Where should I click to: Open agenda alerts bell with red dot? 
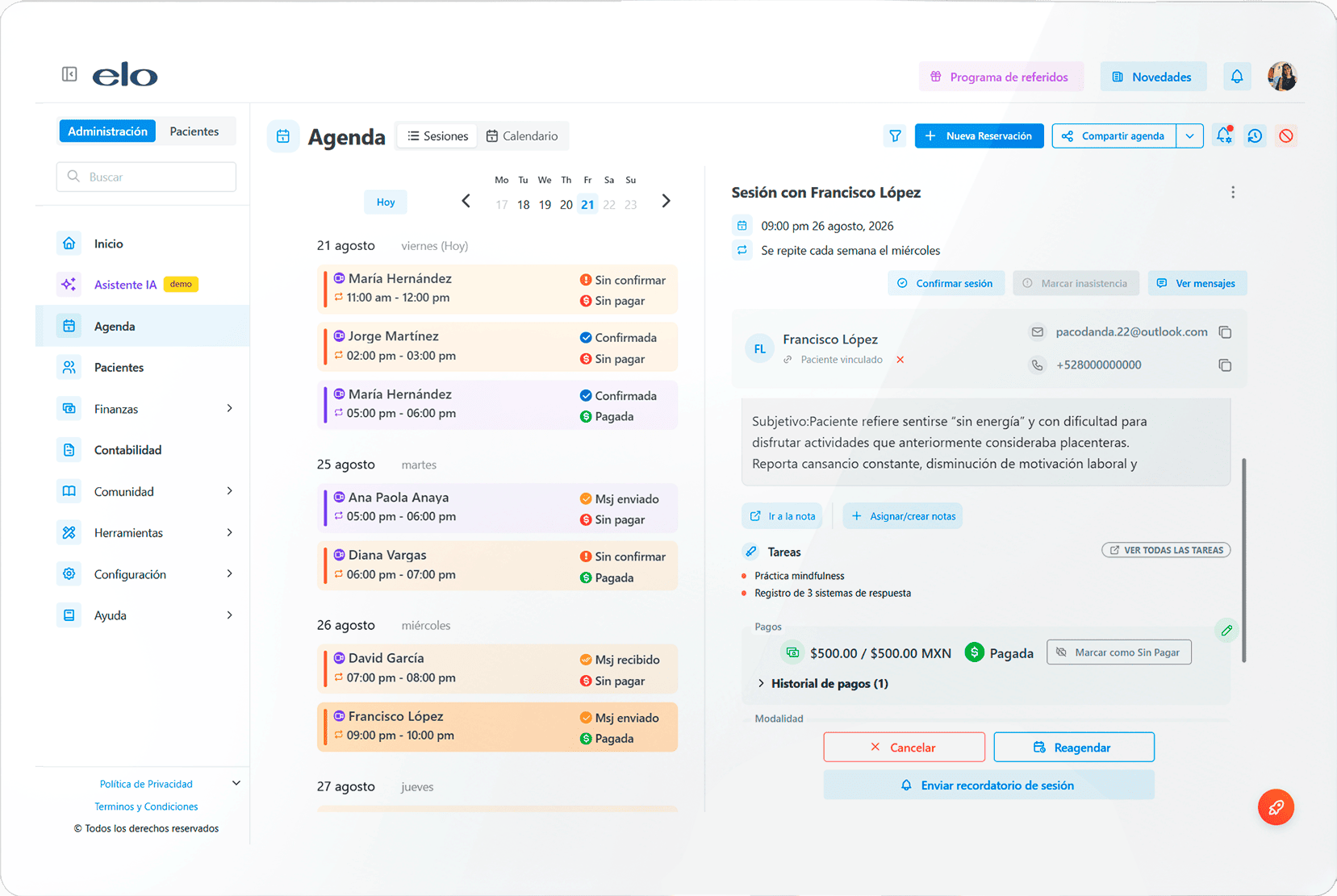click(x=1224, y=135)
